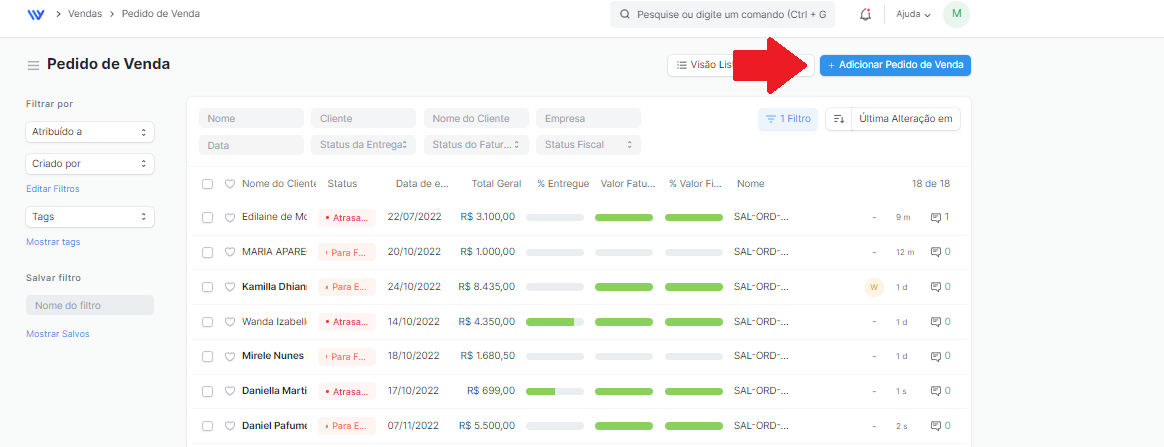Go to Vendas breadcrumb

click(x=85, y=13)
